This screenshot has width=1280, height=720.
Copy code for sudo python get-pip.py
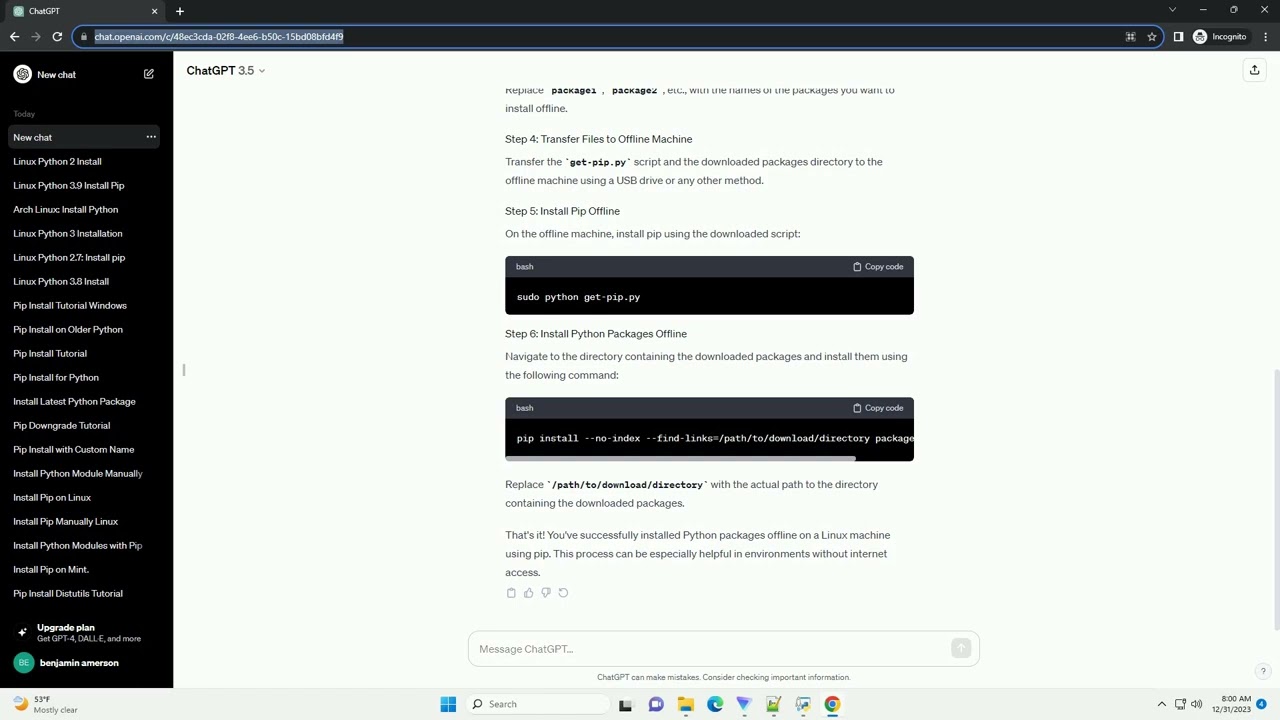tap(878, 267)
